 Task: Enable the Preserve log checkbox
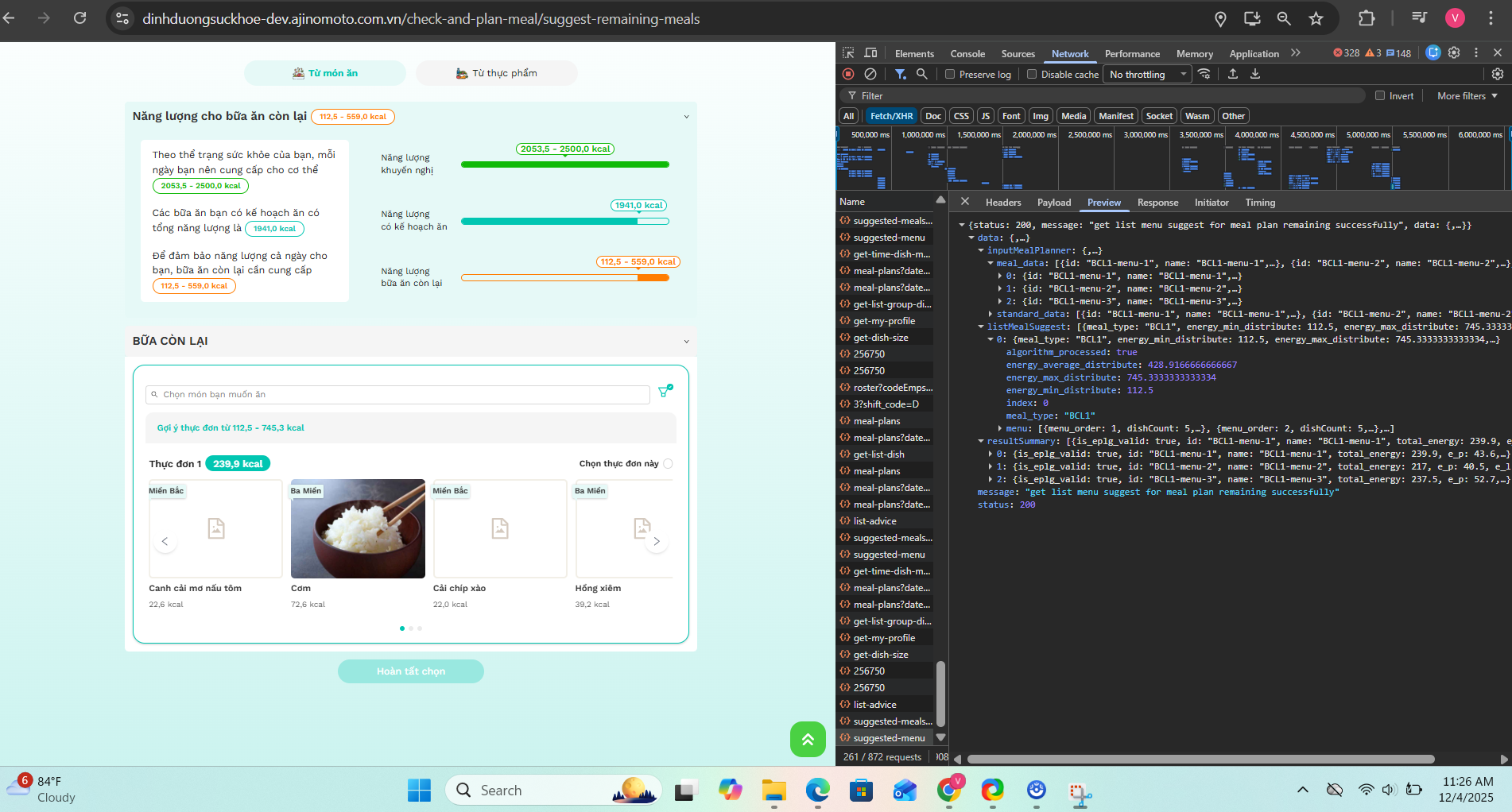pyautogui.click(x=950, y=75)
